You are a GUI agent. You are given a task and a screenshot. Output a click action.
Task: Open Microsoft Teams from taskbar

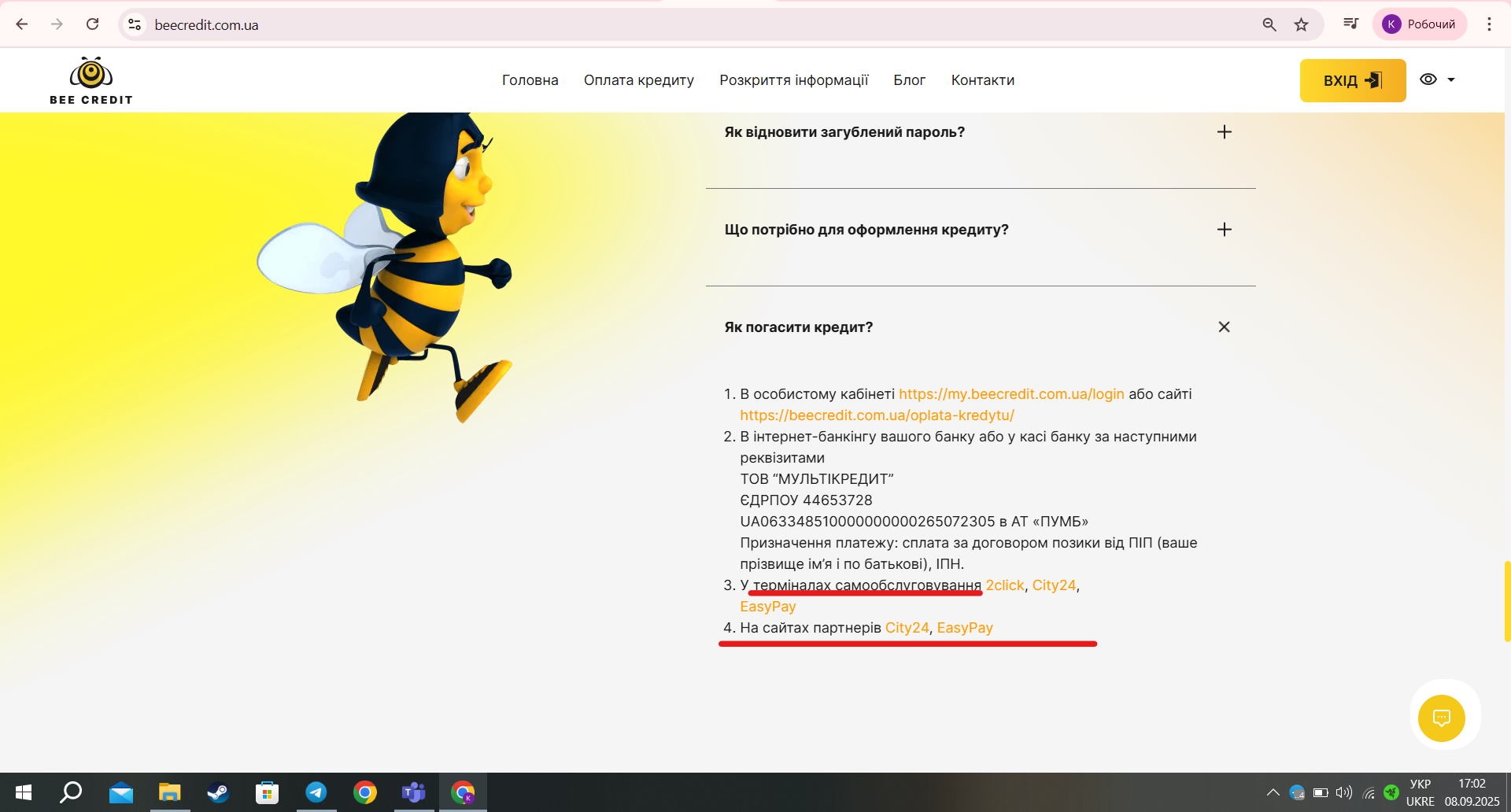414,792
